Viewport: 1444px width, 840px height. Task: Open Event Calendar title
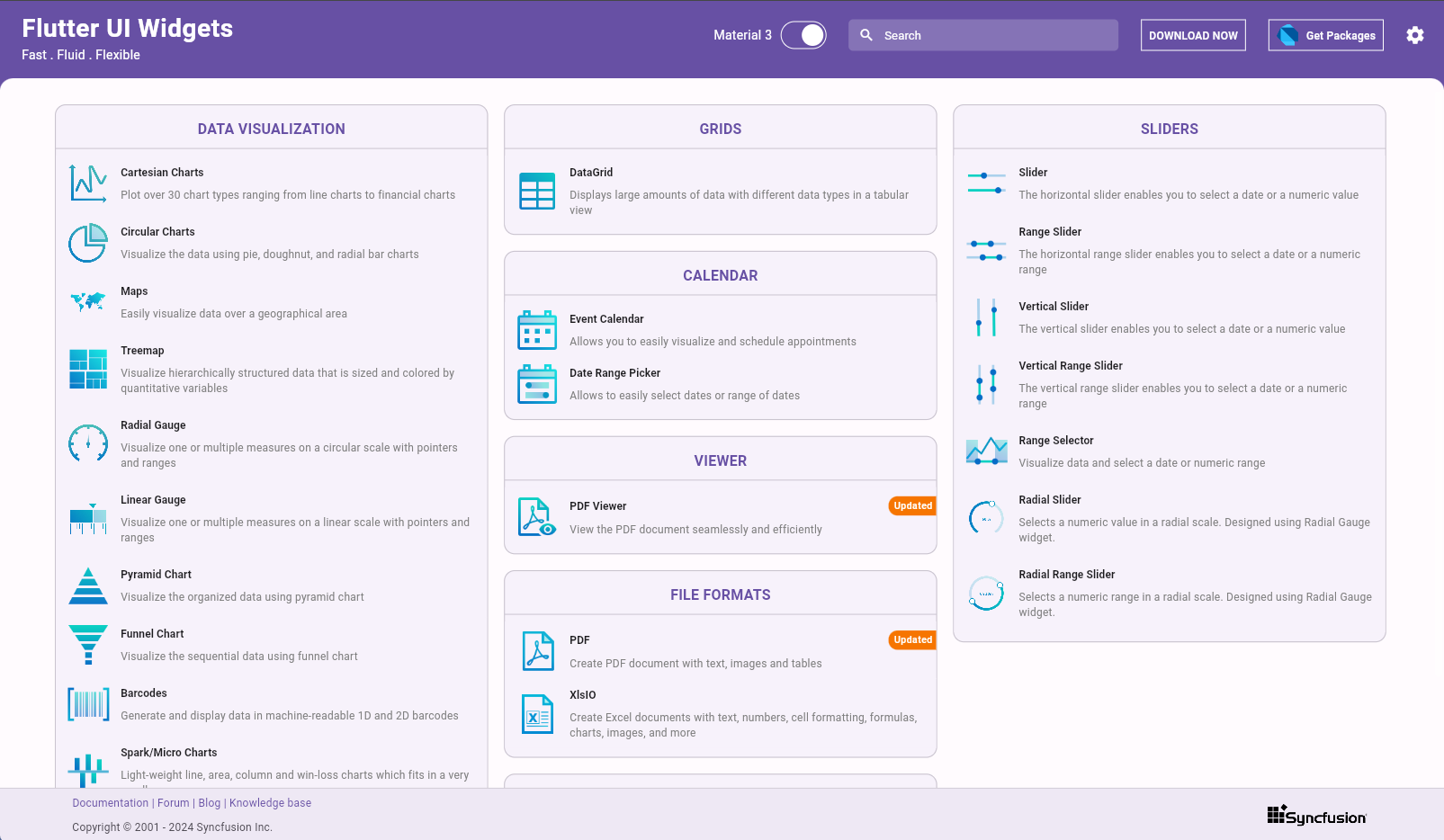click(x=606, y=319)
